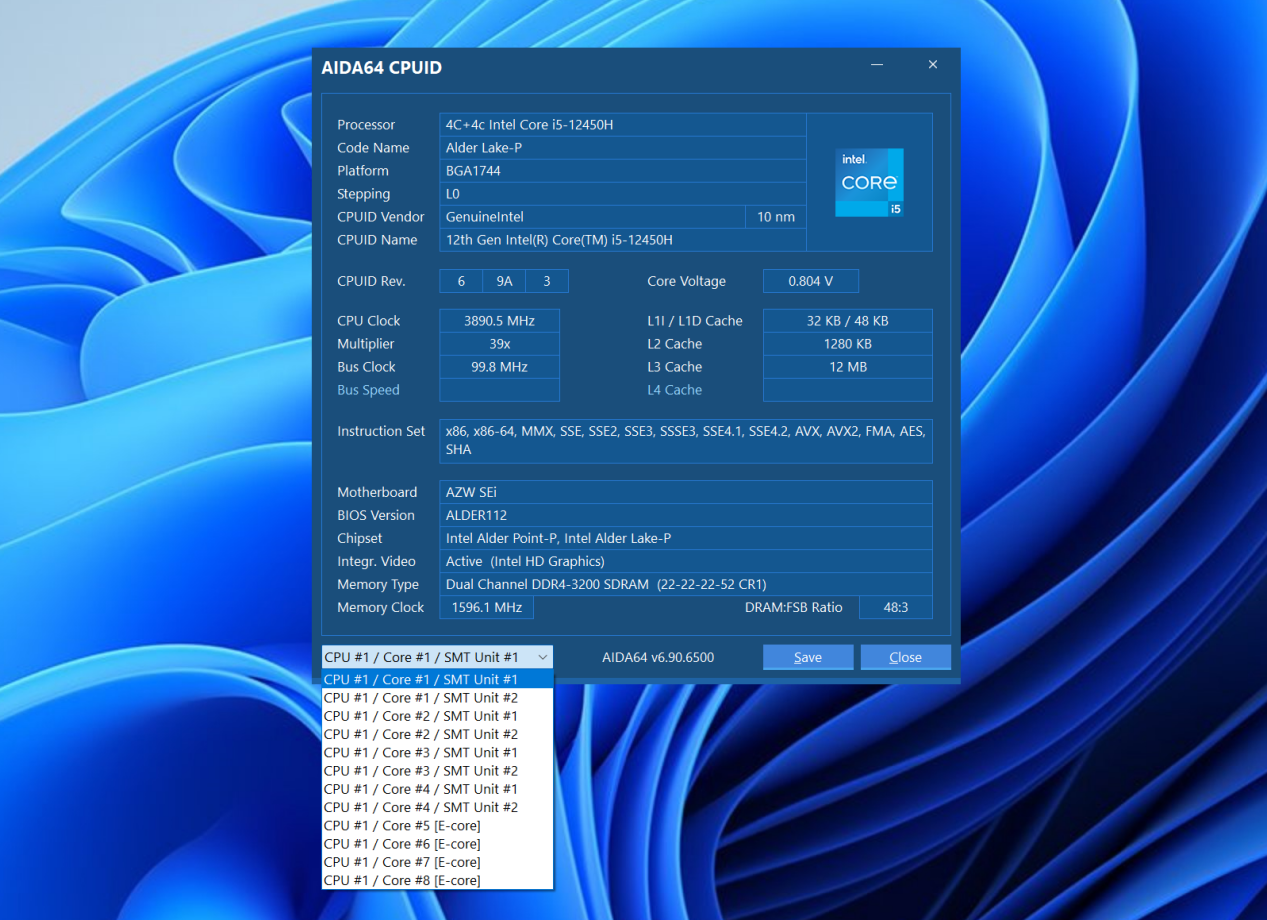The image size is (1267, 920).
Task: Click the empty Bus Speed field
Action: pyautogui.click(x=499, y=390)
